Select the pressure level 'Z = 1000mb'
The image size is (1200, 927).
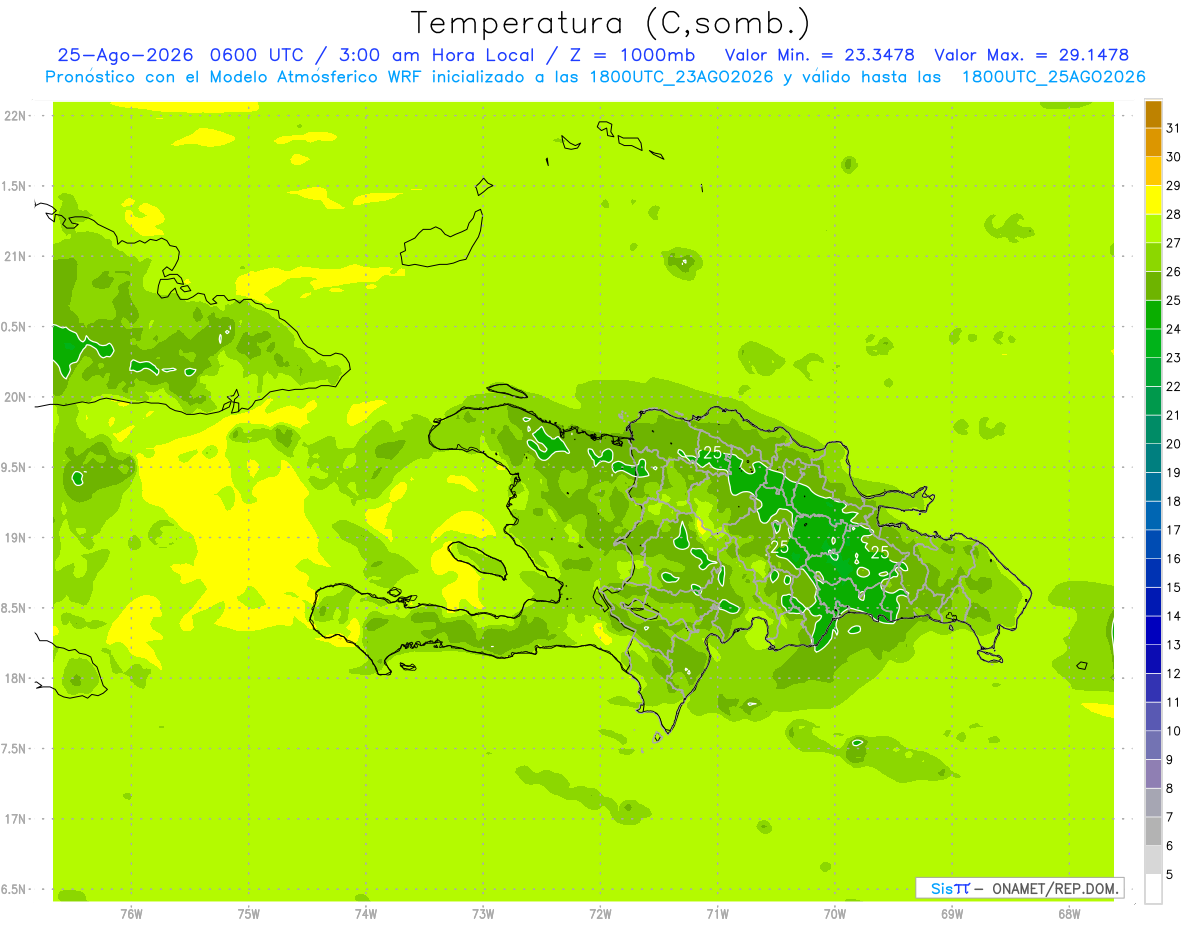point(632,55)
